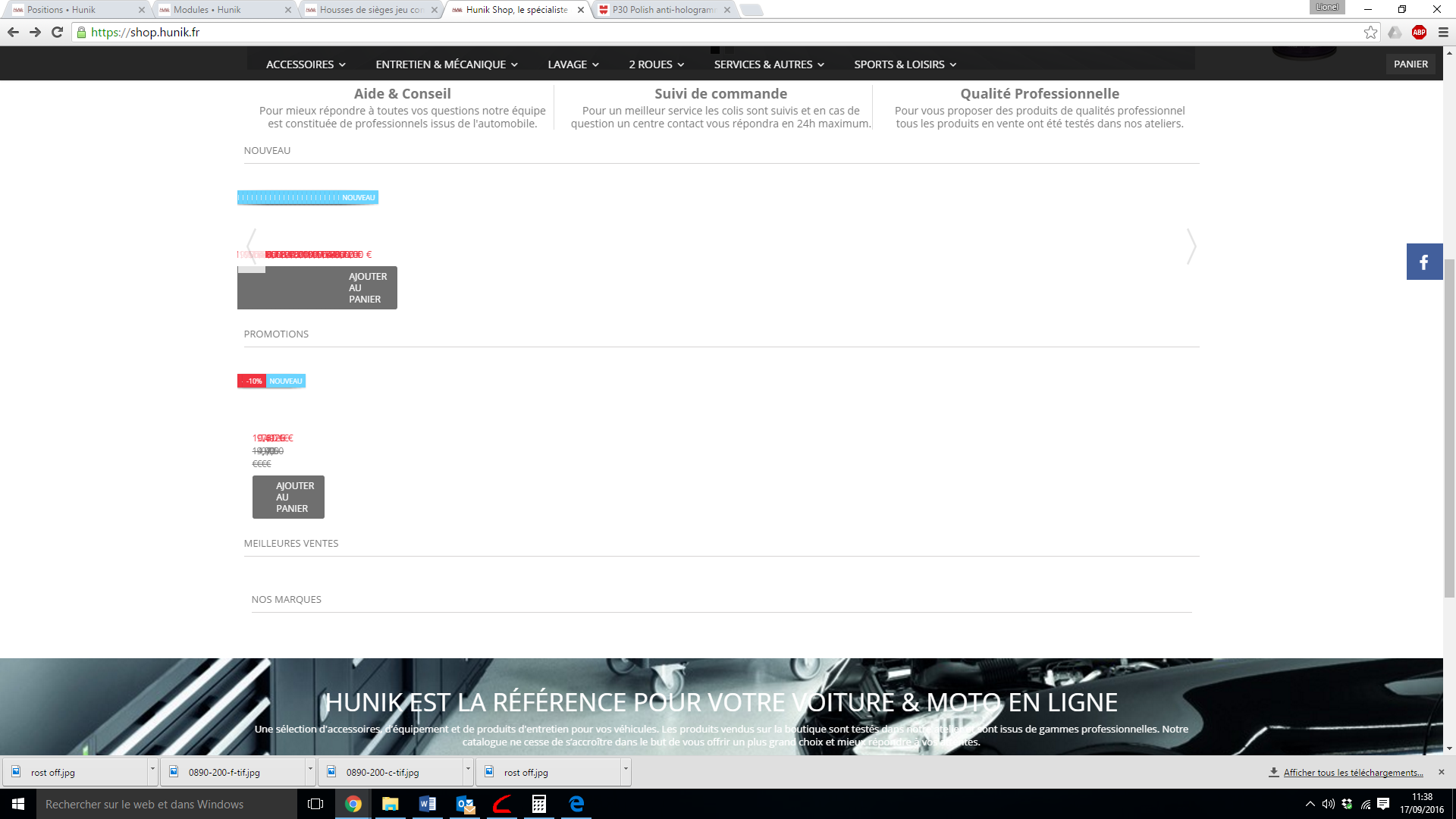Expand the SPORTS & LOISIRS menu
1456x819 pixels.
[x=905, y=64]
